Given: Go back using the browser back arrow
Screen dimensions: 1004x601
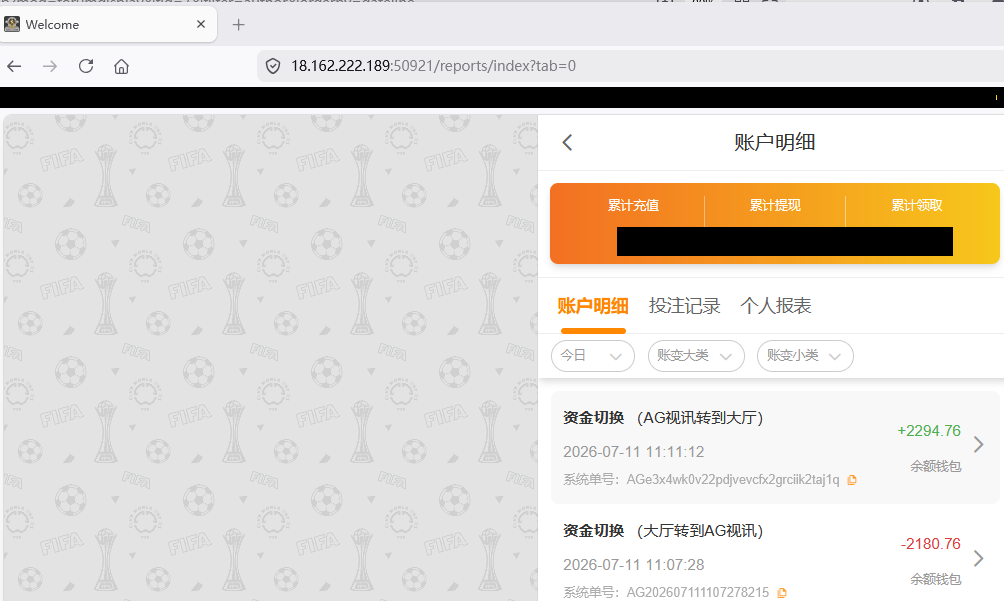Looking at the screenshot, I should click(x=14, y=66).
